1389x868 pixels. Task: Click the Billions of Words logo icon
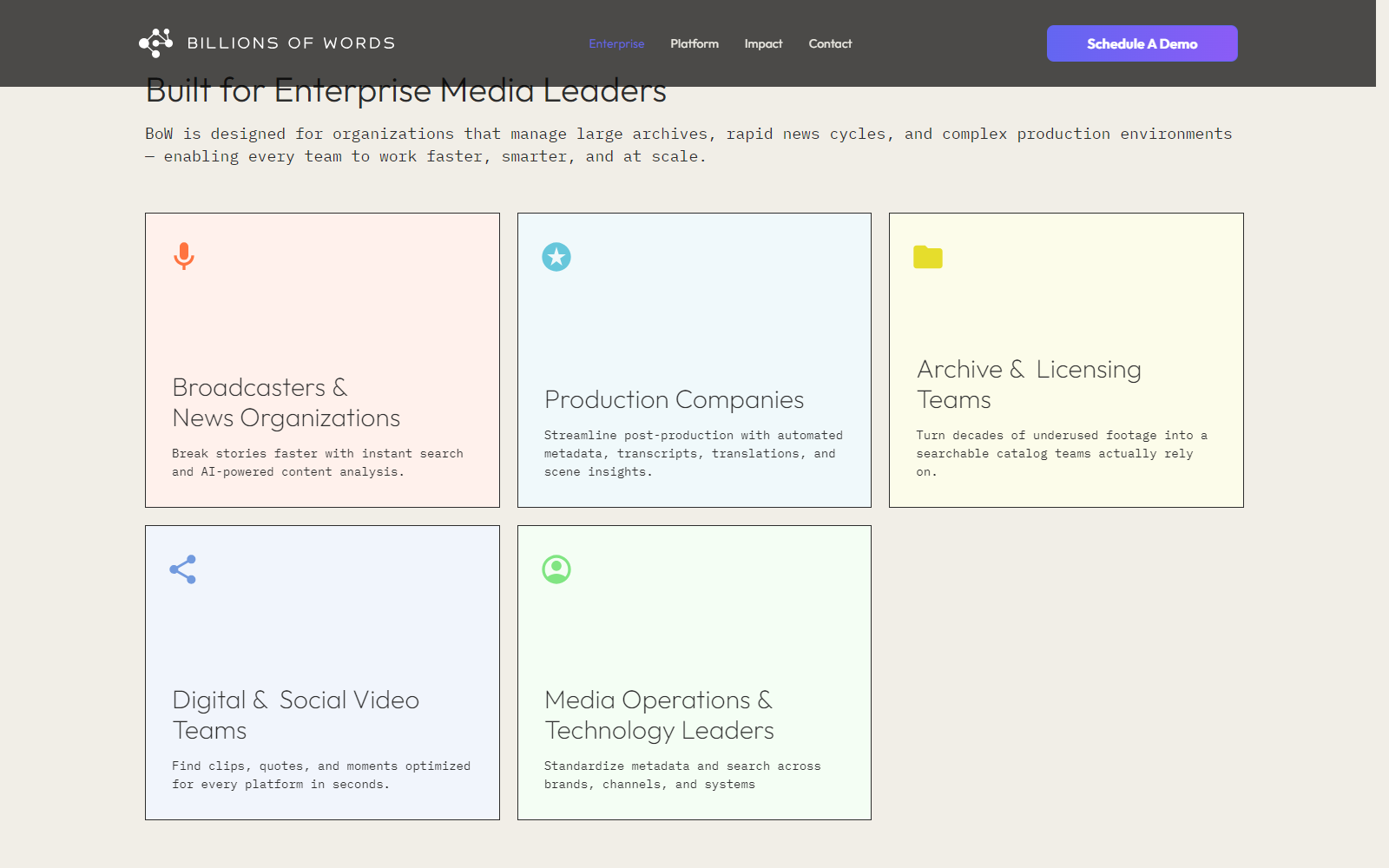(x=156, y=43)
